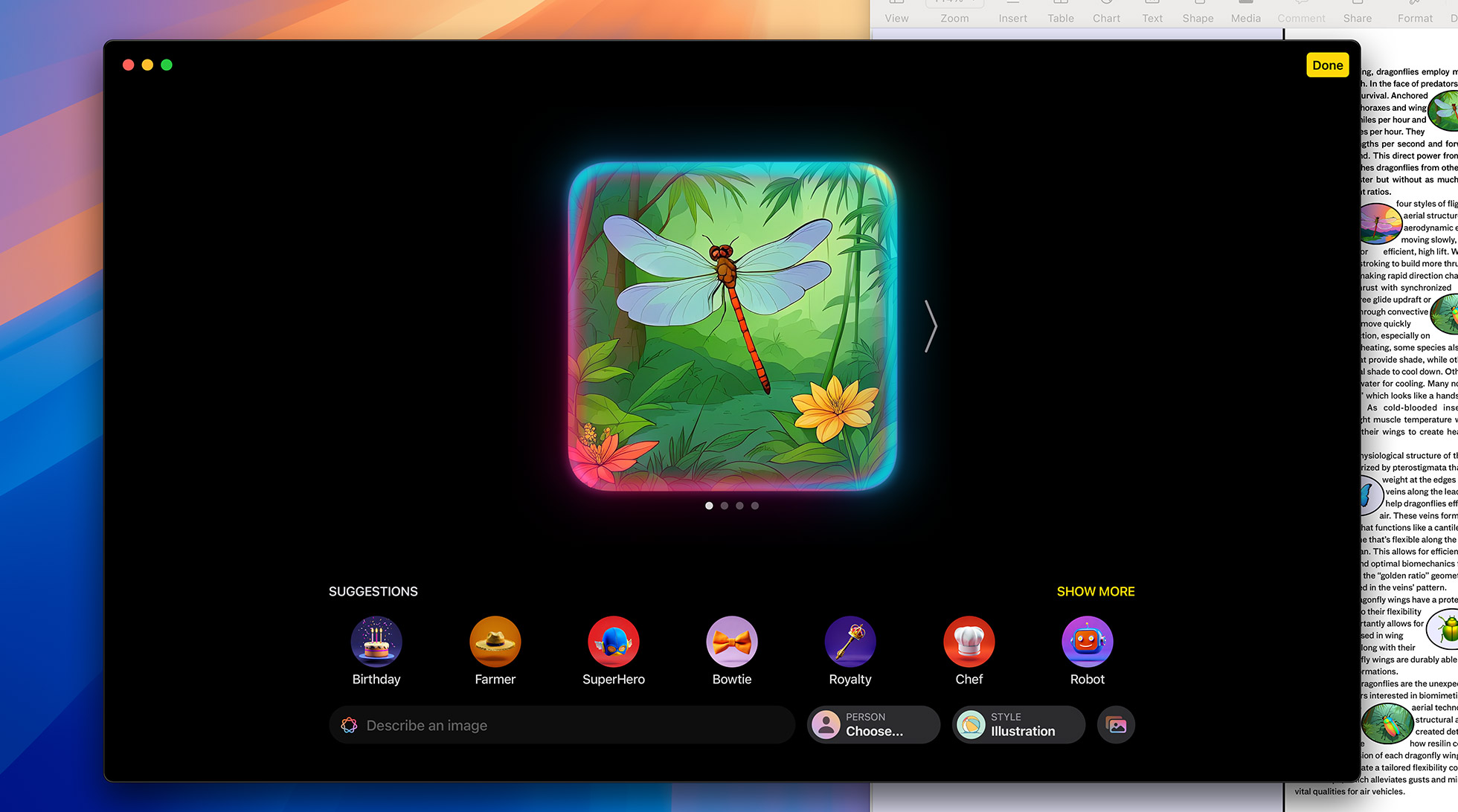Add the Chef hat suggestion
This screenshot has height=812, width=1458.
[969, 642]
